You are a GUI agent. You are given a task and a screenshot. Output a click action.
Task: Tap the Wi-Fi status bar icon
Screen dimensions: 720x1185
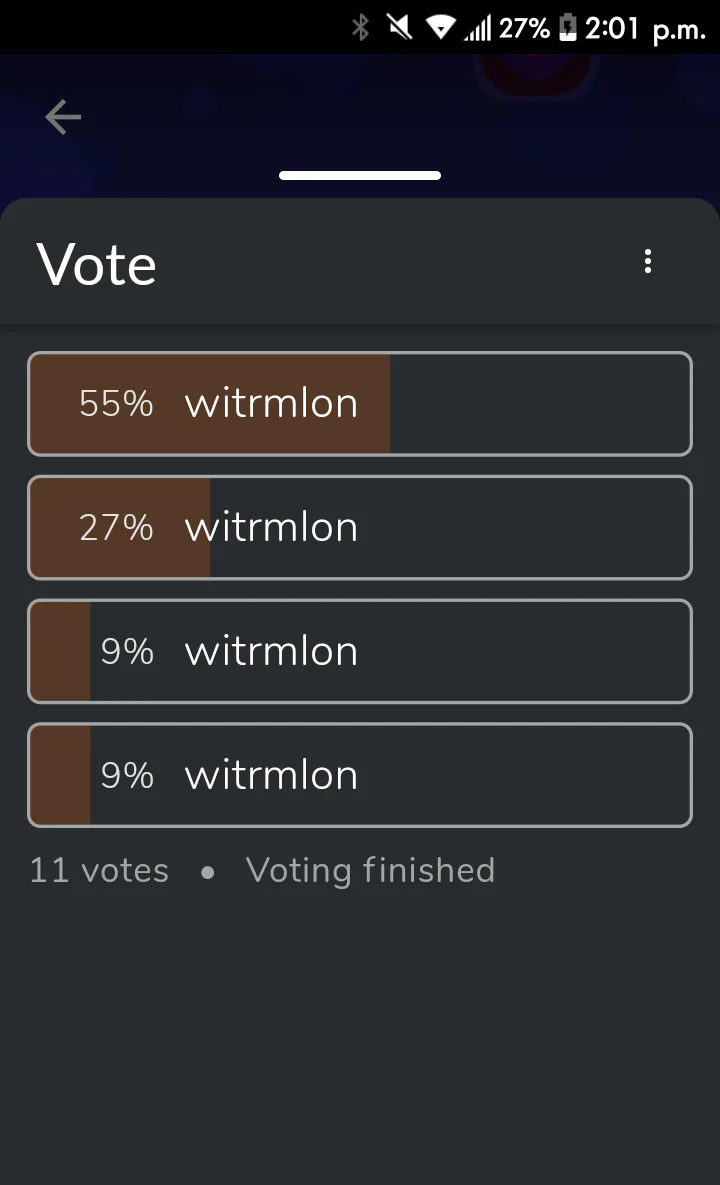click(439, 28)
